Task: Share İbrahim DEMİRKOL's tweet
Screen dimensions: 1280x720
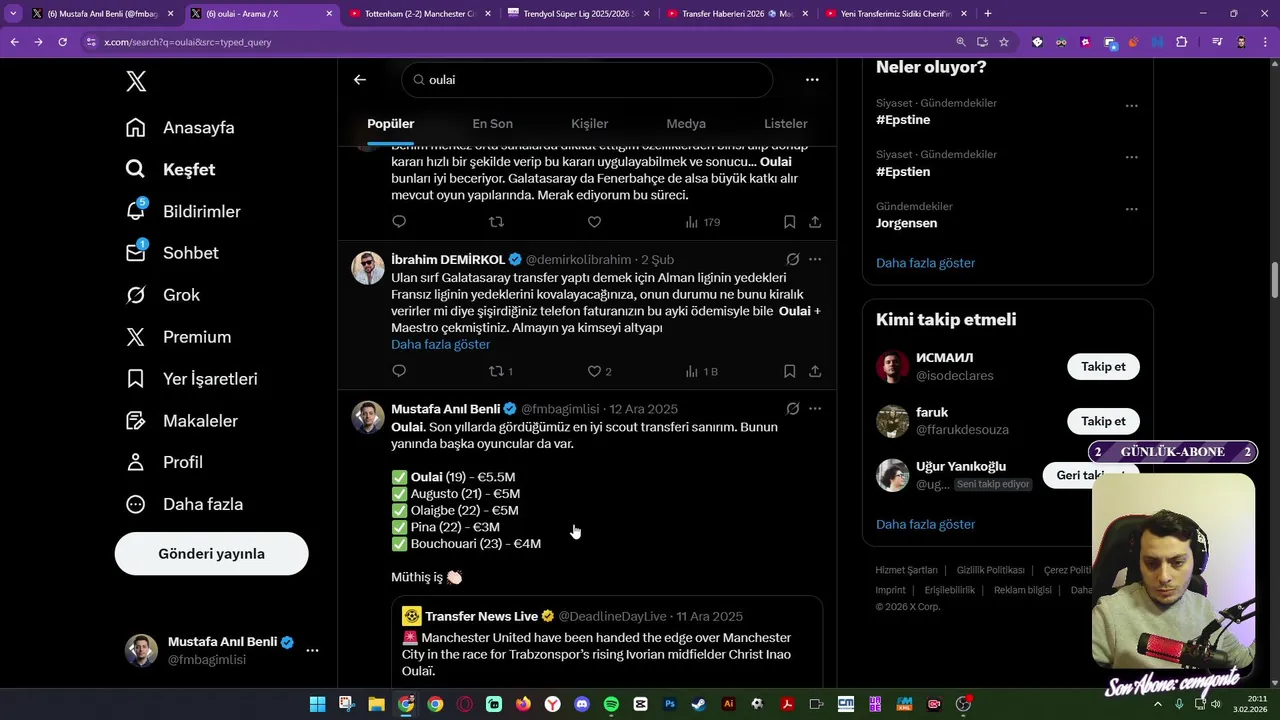Action: click(815, 371)
